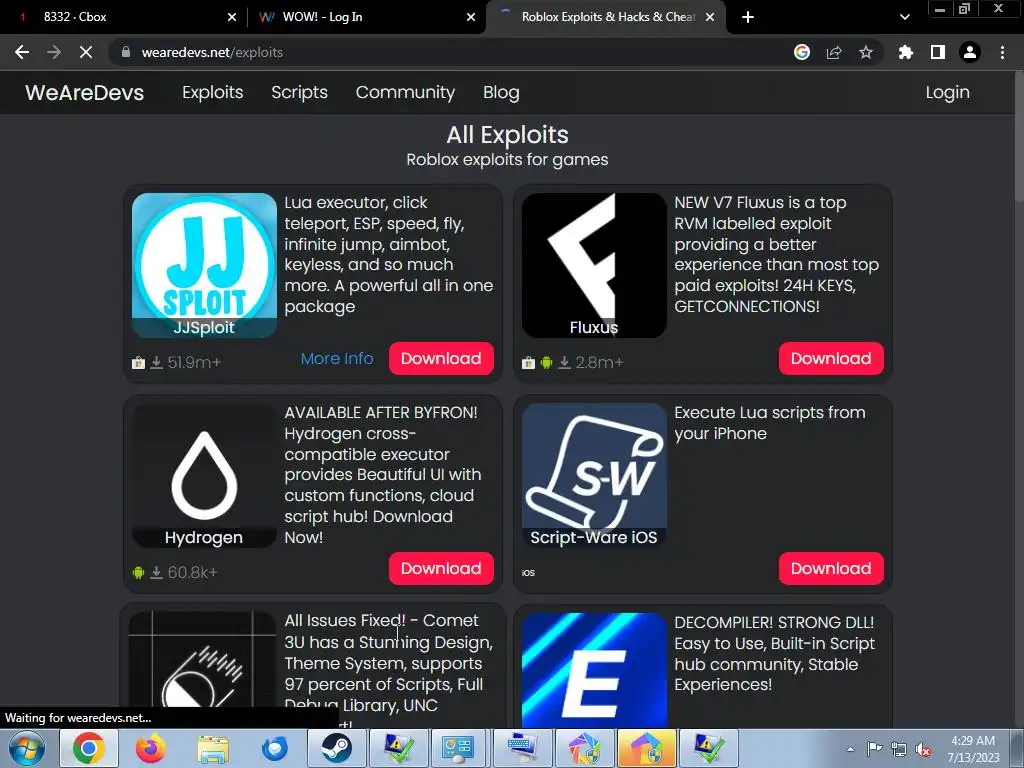Click the JJSploit thumbnail
This screenshot has width=1024, height=768.
(x=204, y=265)
